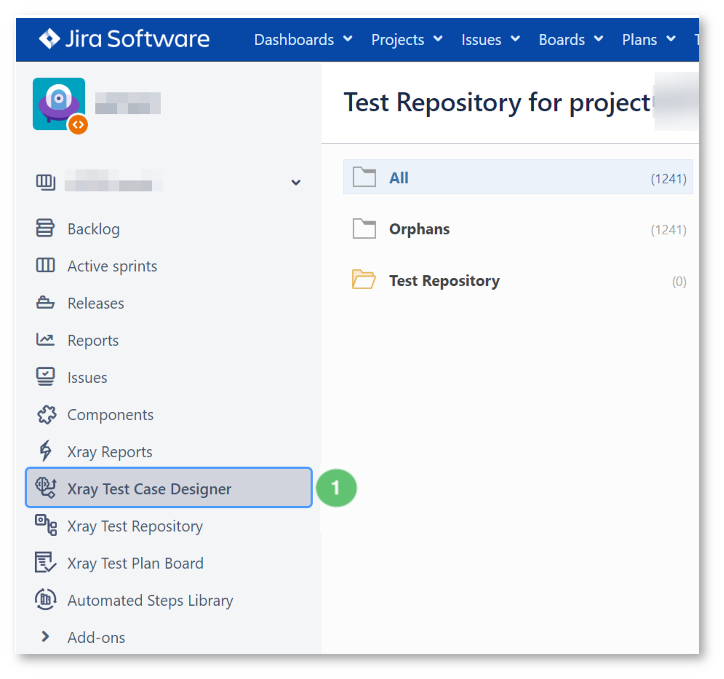Select the All folder row

[x=518, y=177]
